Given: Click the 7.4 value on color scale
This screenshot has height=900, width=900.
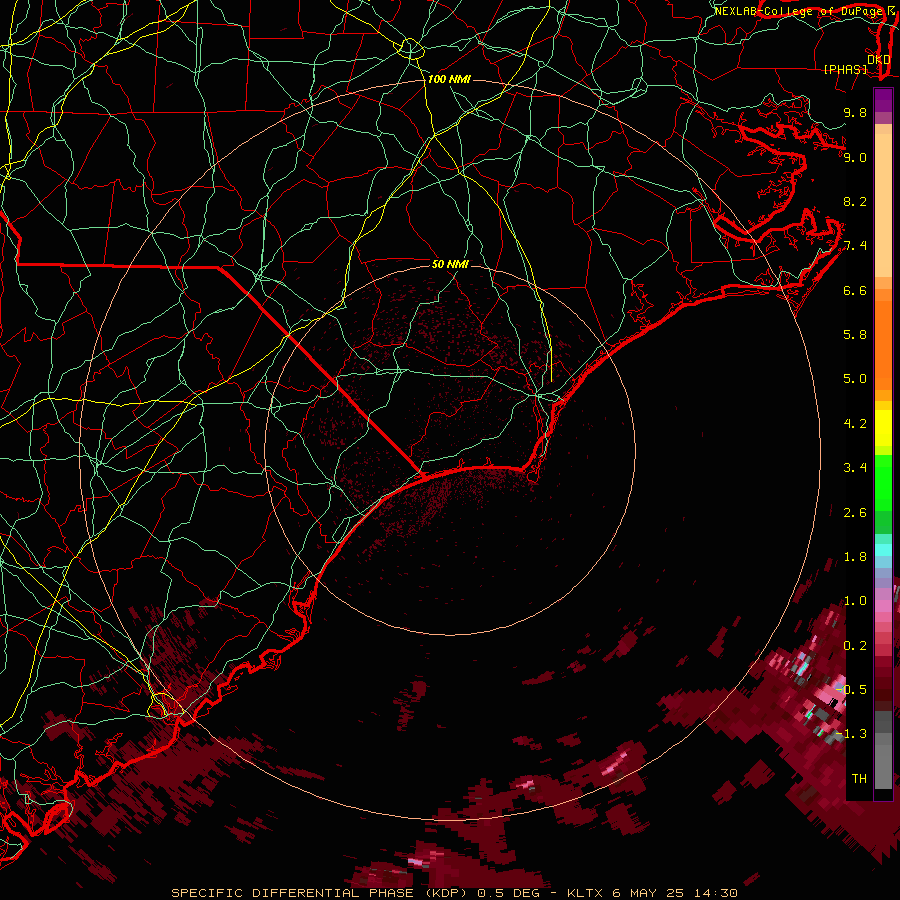Looking at the screenshot, I should [855, 246].
